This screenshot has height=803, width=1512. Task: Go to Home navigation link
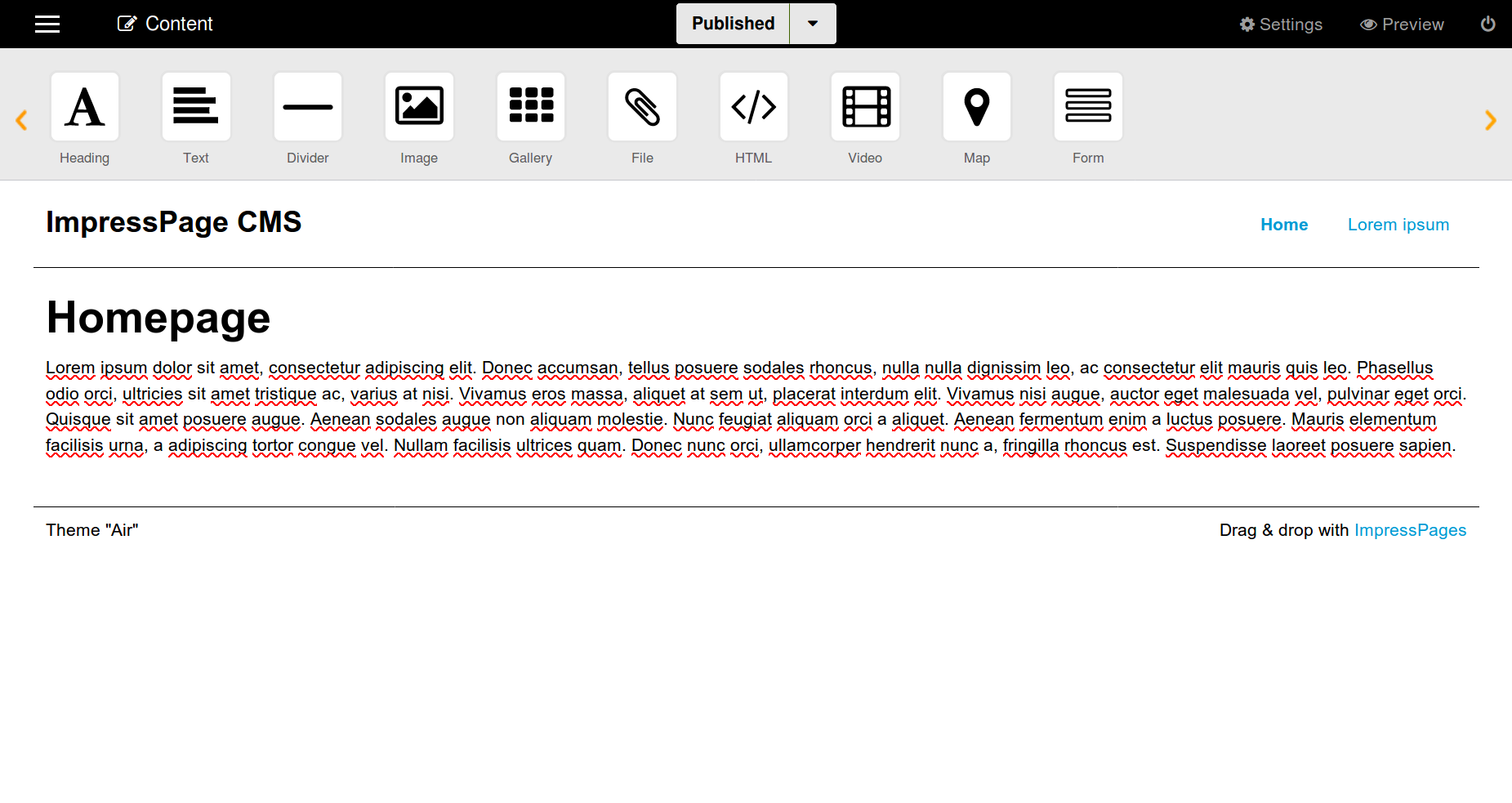coord(1284,225)
